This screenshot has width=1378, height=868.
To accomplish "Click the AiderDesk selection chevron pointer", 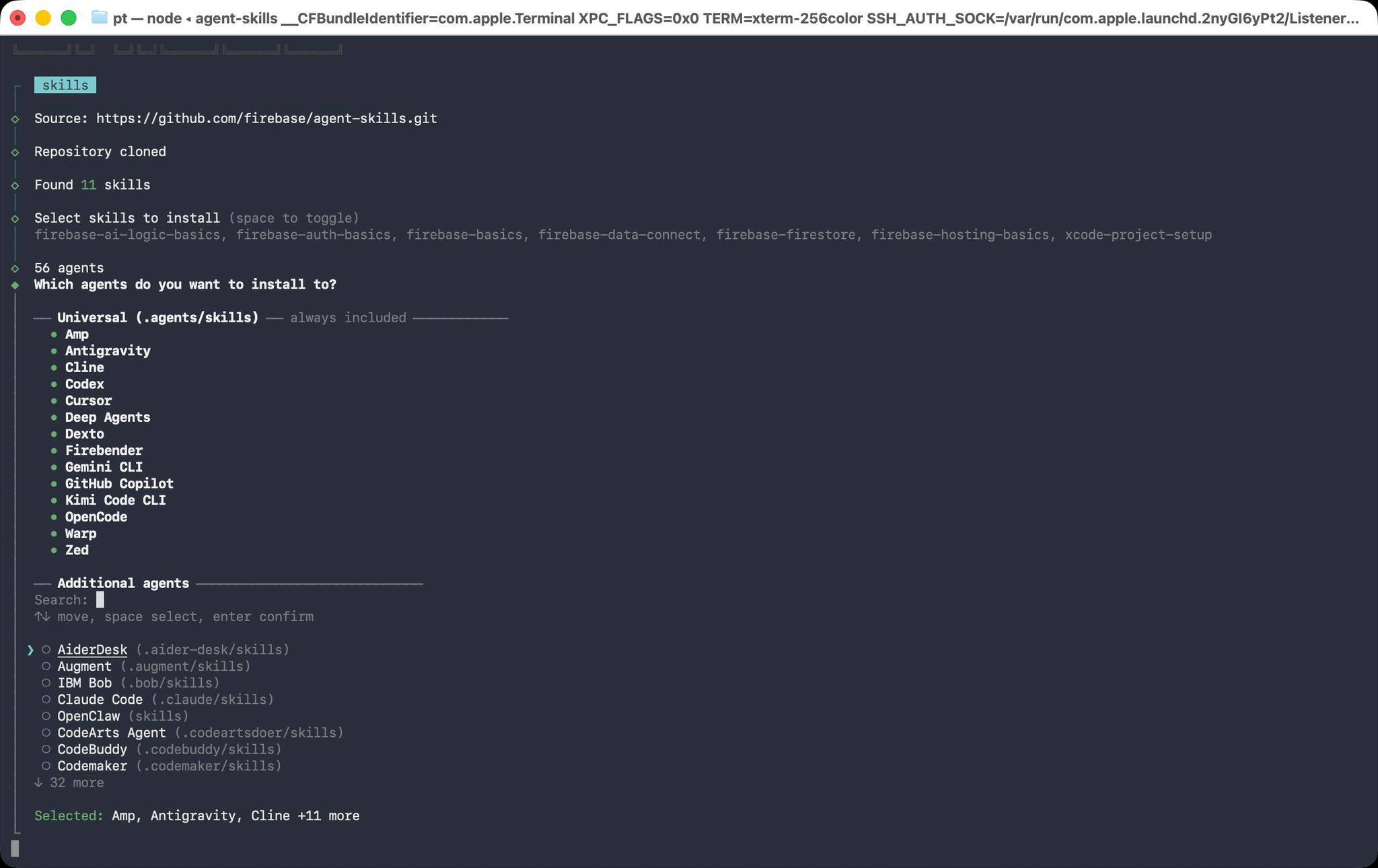I will [x=30, y=650].
